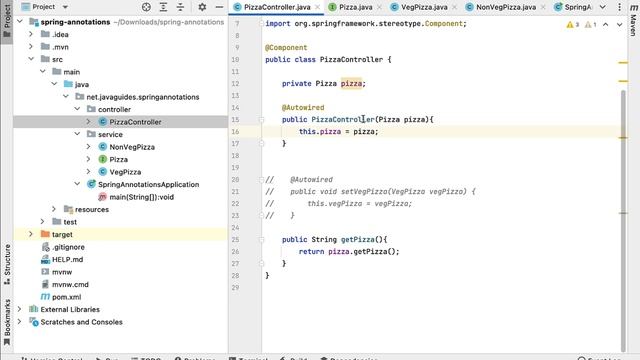The image size is (640, 360).
Task: Click the orange target folder icon
Action: [45, 234]
